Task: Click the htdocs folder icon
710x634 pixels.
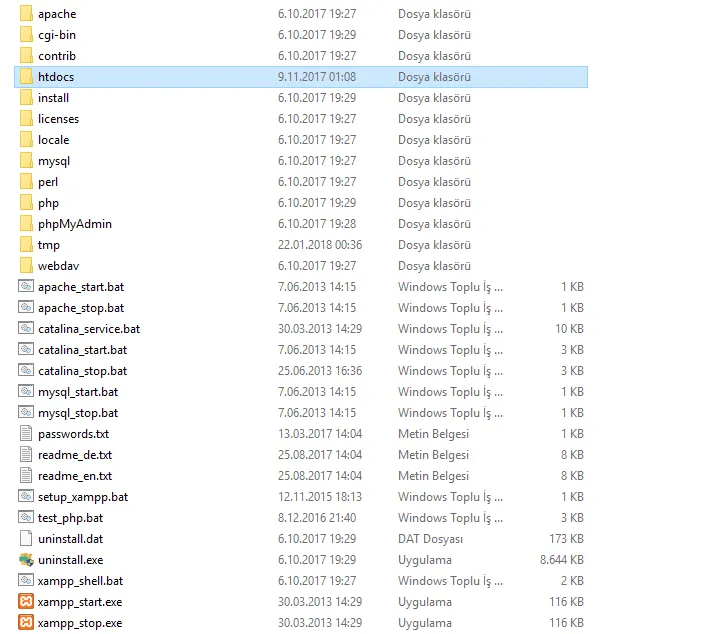Action: [x=26, y=77]
